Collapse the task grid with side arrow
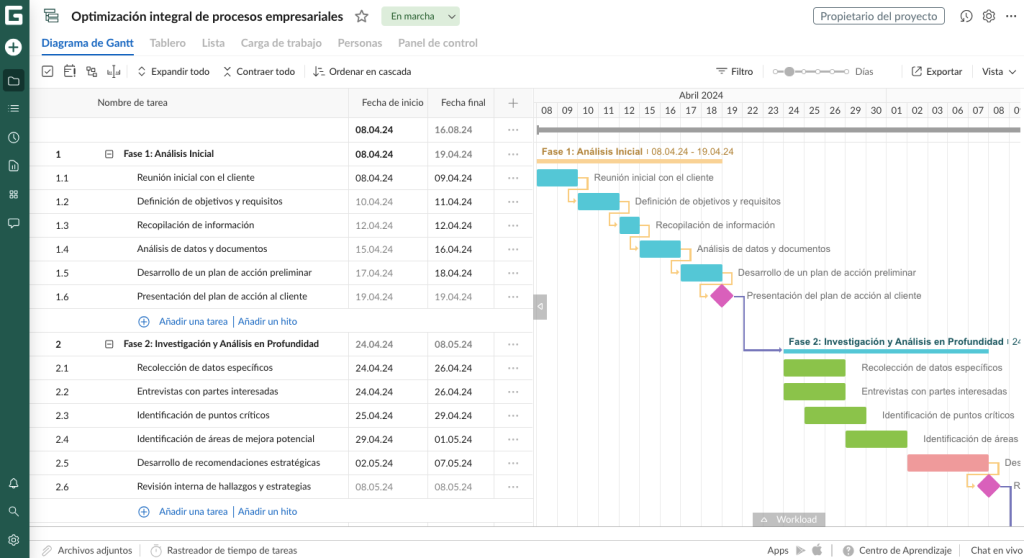This screenshot has width=1024, height=558. click(540, 306)
